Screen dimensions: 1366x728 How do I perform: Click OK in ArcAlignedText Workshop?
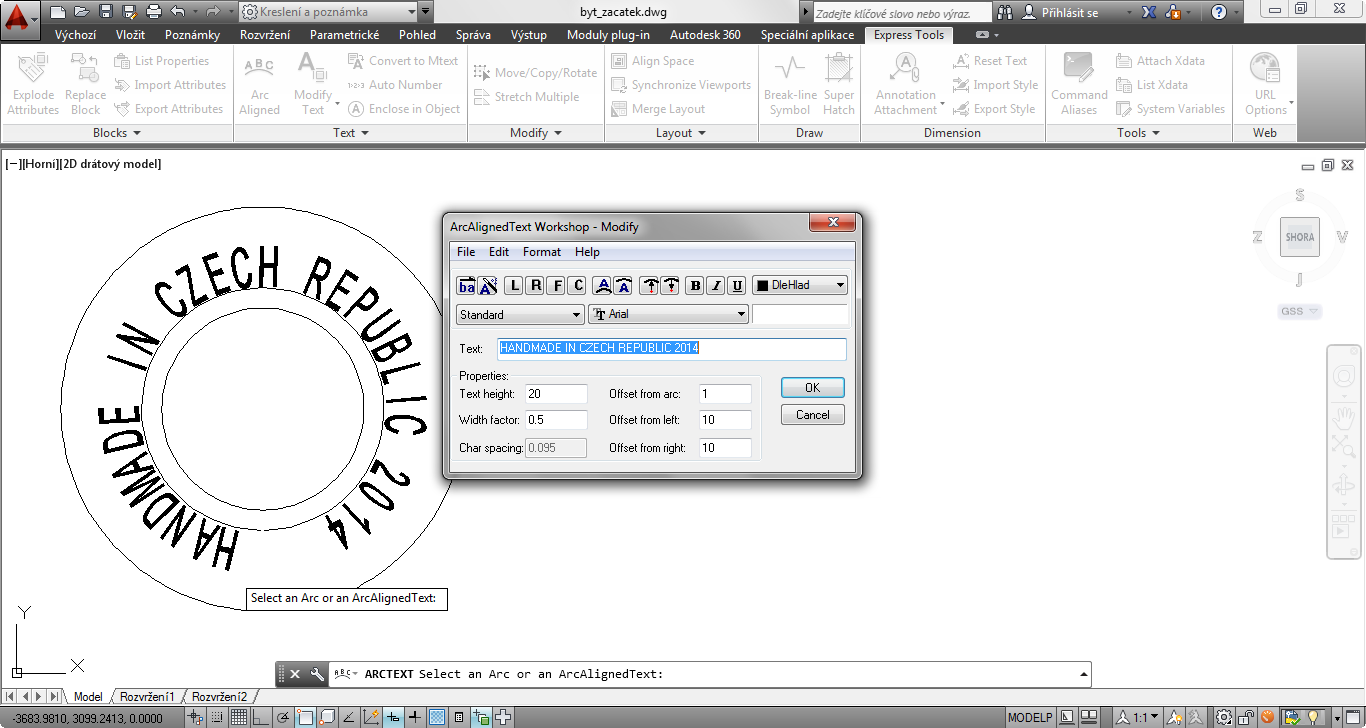pyautogui.click(x=812, y=388)
